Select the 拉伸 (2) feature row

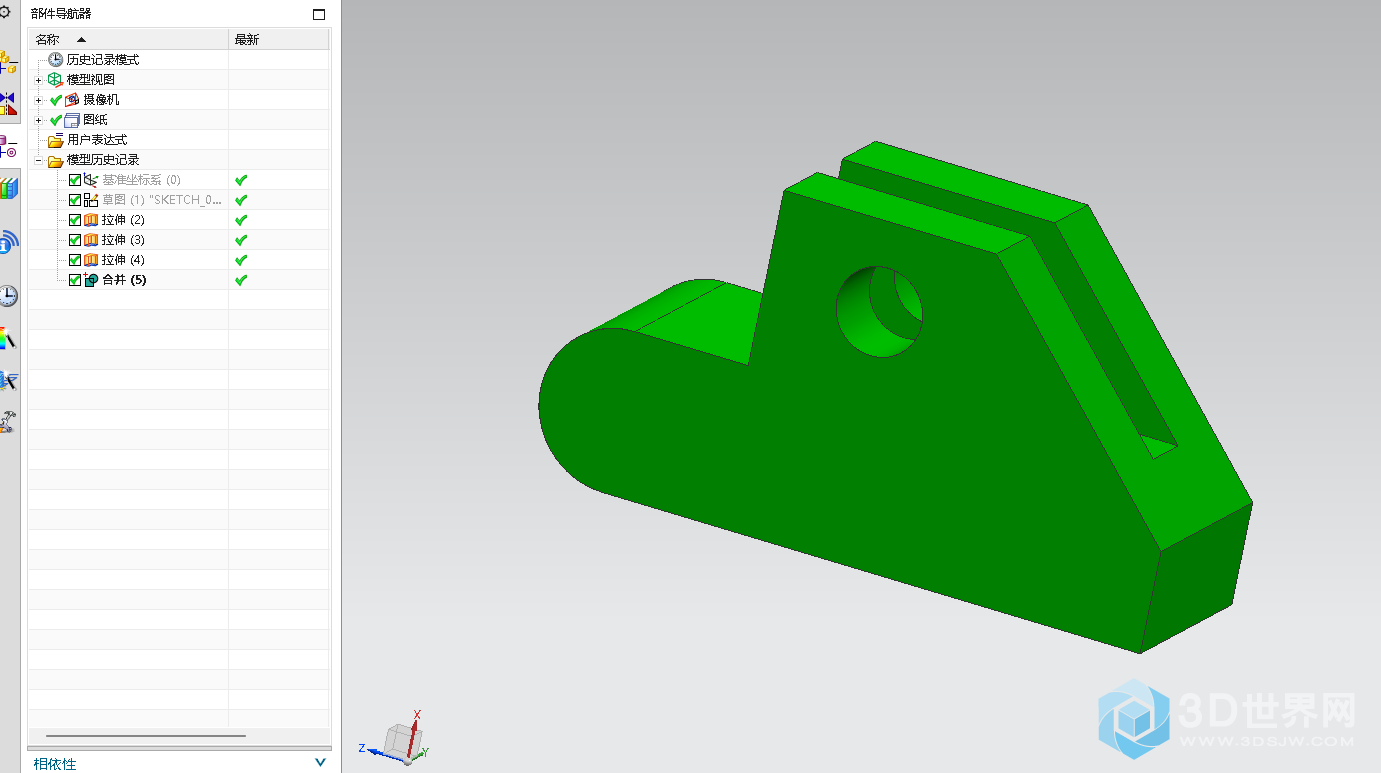123,220
